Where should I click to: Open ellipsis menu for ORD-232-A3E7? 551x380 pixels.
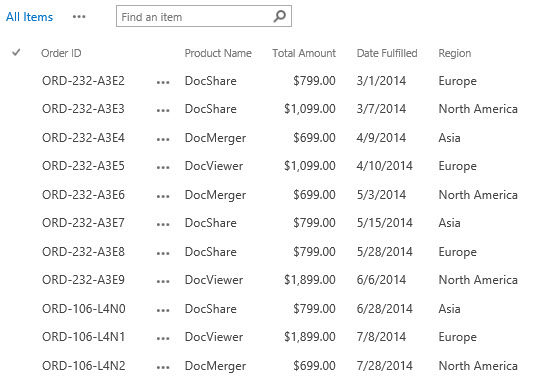pos(163,224)
